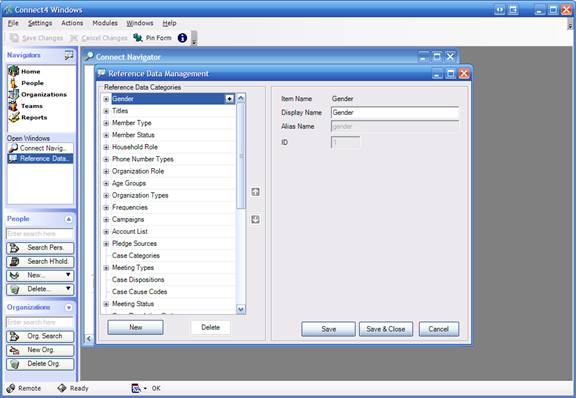Expand the Household Role tree node
This screenshot has height=398, width=576.
click(x=106, y=147)
